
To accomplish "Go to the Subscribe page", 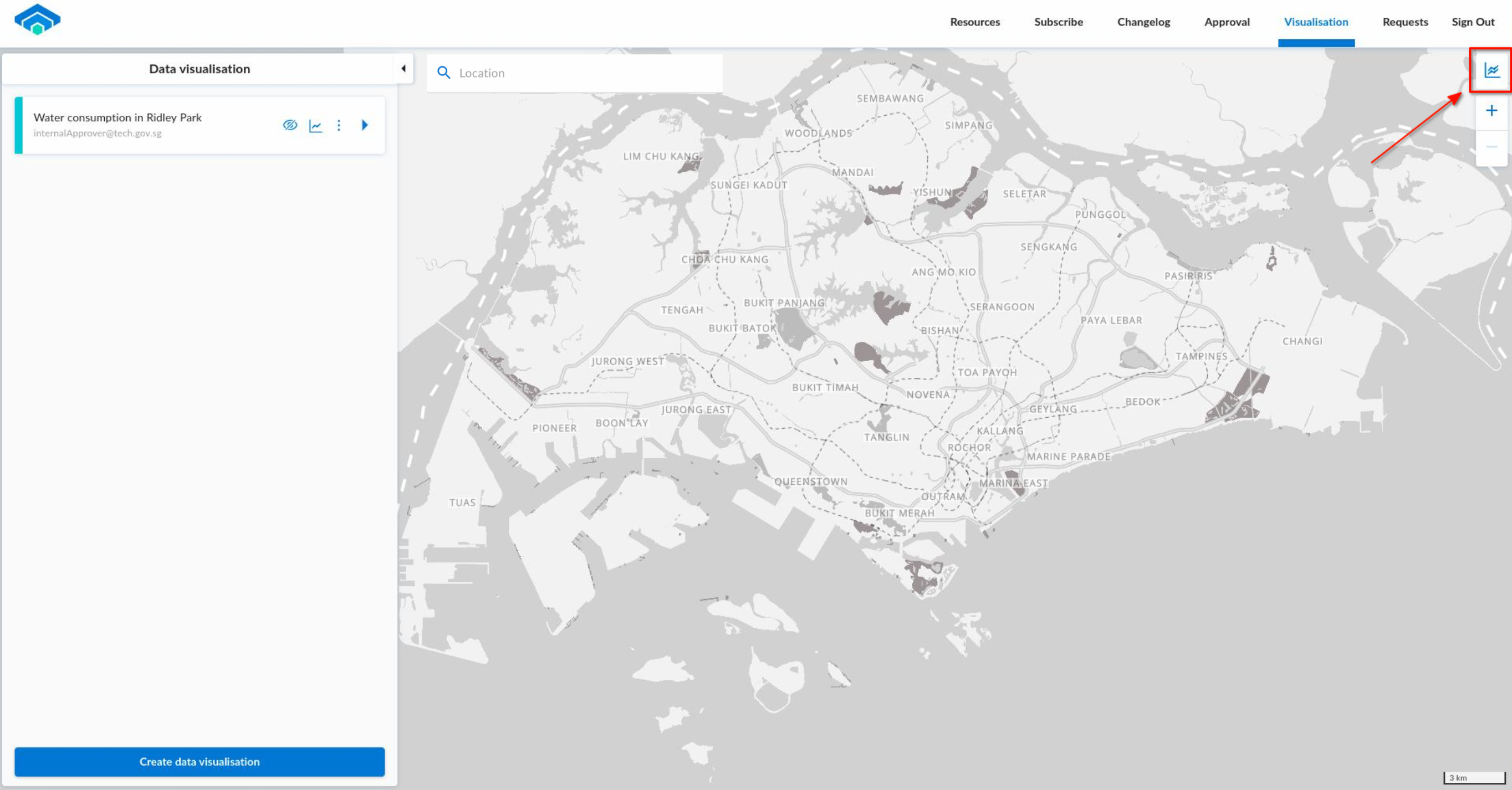I will click(1058, 22).
